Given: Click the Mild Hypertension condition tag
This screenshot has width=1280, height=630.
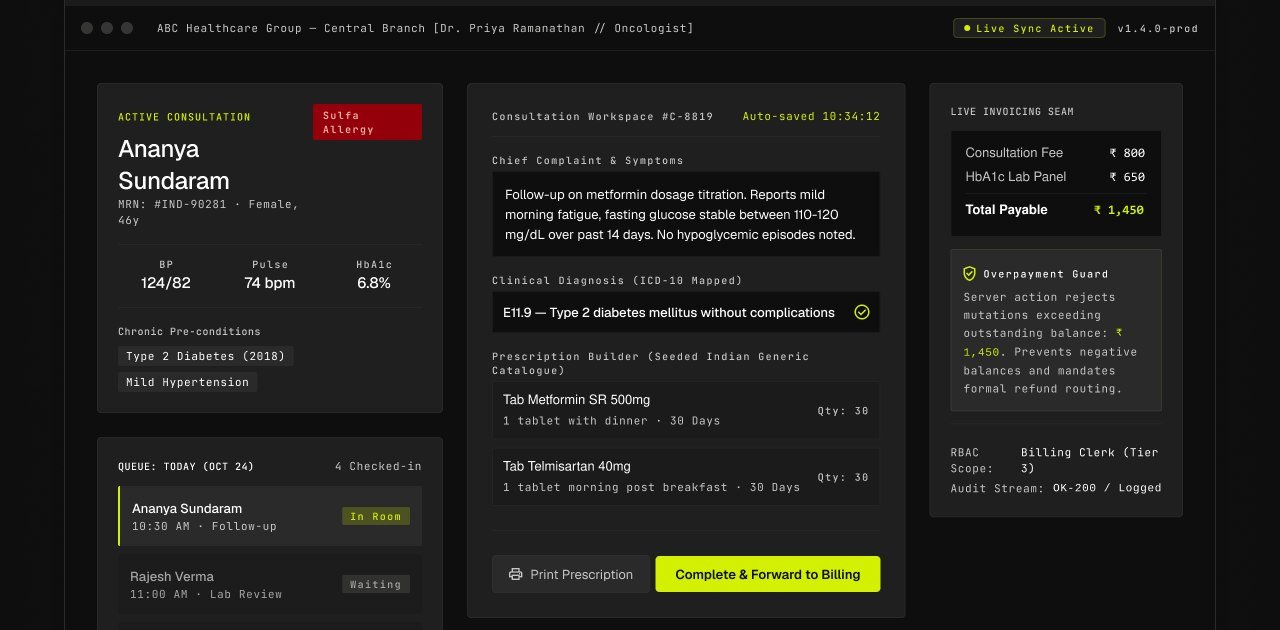Looking at the screenshot, I should point(187,382).
